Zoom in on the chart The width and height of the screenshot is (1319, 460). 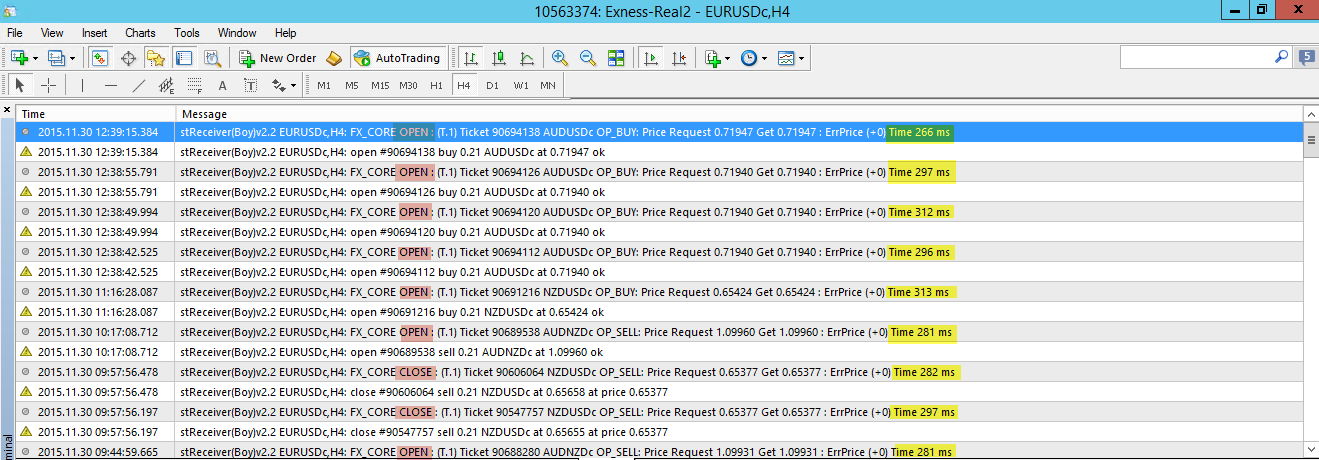pyautogui.click(x=559, y=58)
